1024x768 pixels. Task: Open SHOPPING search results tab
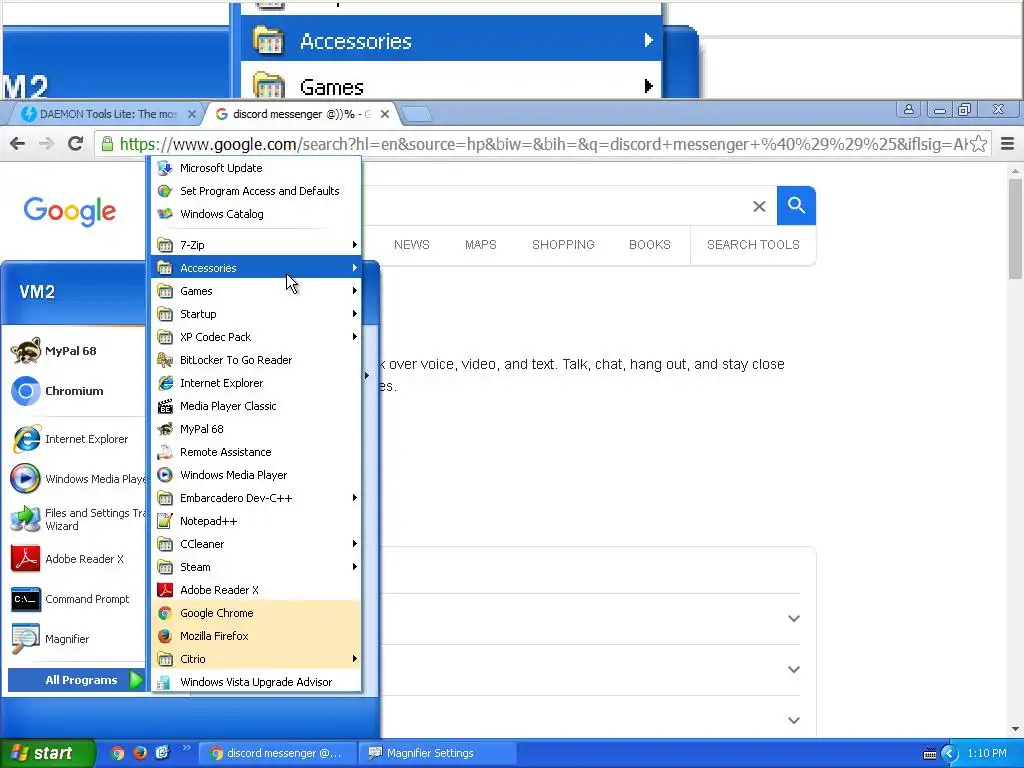(563, 245)
